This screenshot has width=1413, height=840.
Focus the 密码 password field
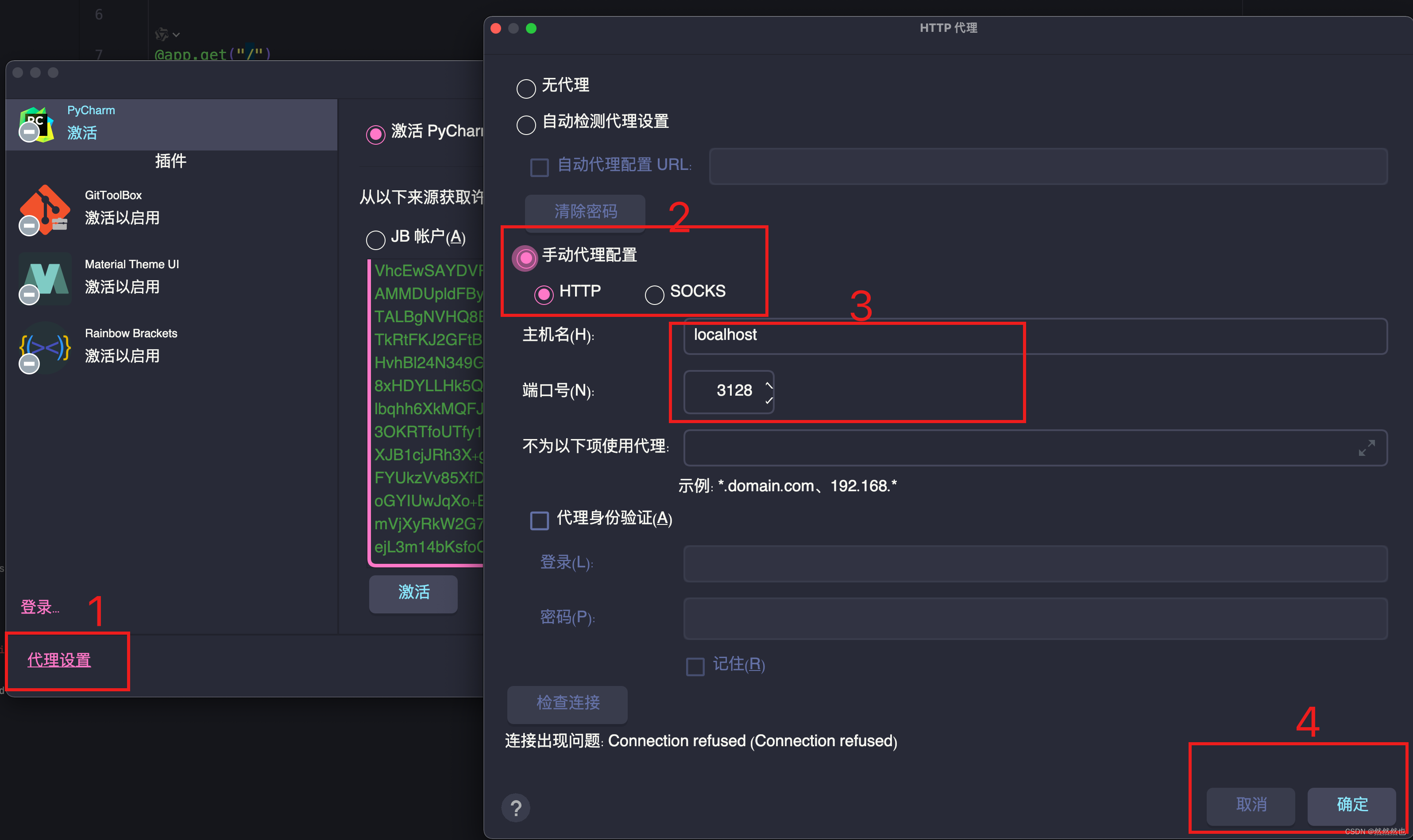tap(1035, 619)
